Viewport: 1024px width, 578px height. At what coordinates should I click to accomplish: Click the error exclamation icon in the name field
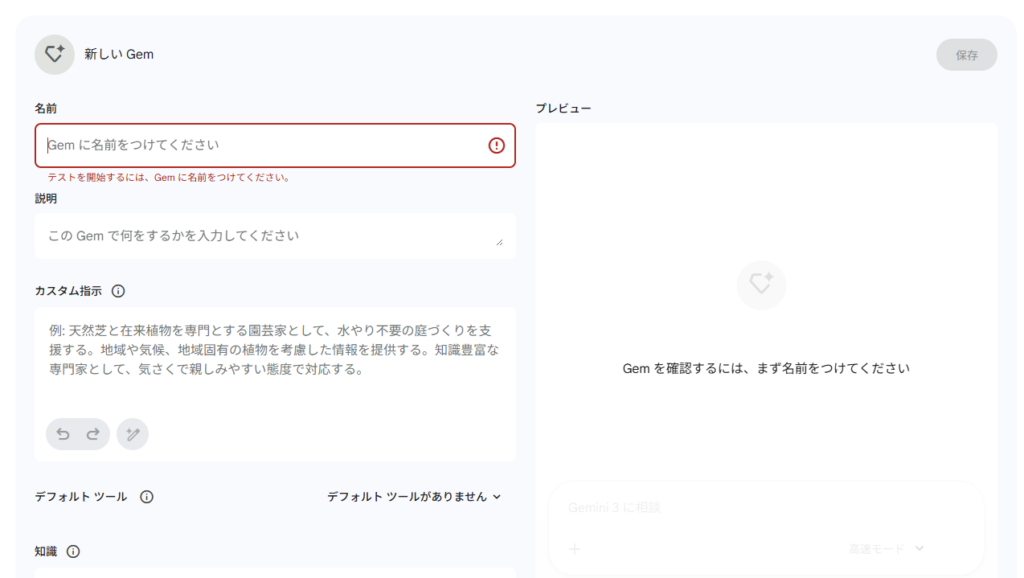pos(498,145)
